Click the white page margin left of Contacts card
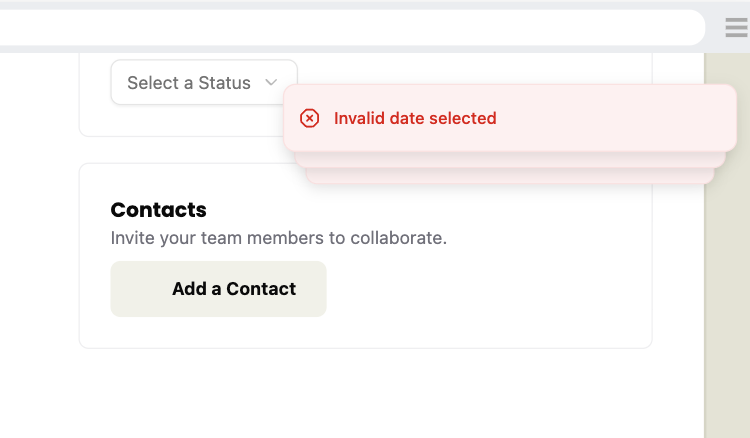This screenshot has height=438, width=750. click(40, 260)
